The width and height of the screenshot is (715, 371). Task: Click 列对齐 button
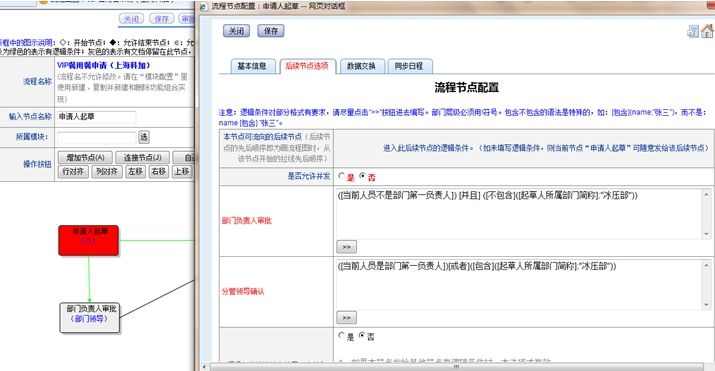point(107,171)
